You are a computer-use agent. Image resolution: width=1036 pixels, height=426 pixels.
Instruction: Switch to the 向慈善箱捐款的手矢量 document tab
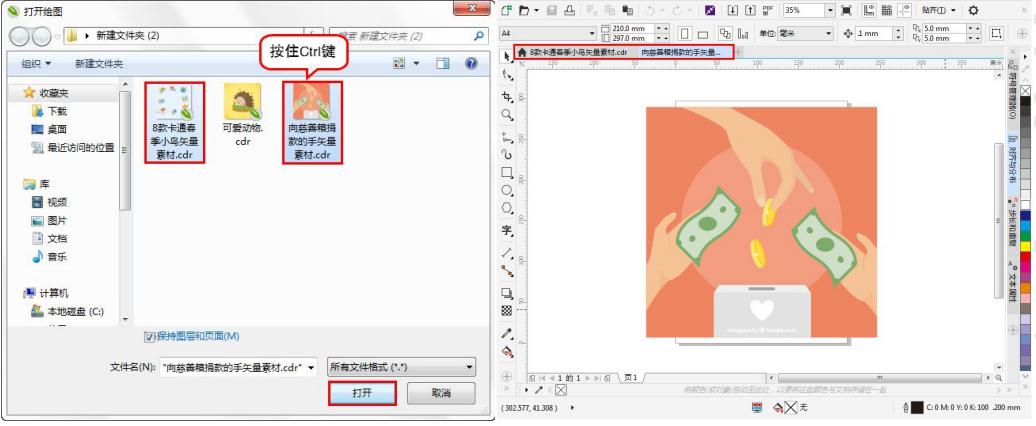[681, 52]
